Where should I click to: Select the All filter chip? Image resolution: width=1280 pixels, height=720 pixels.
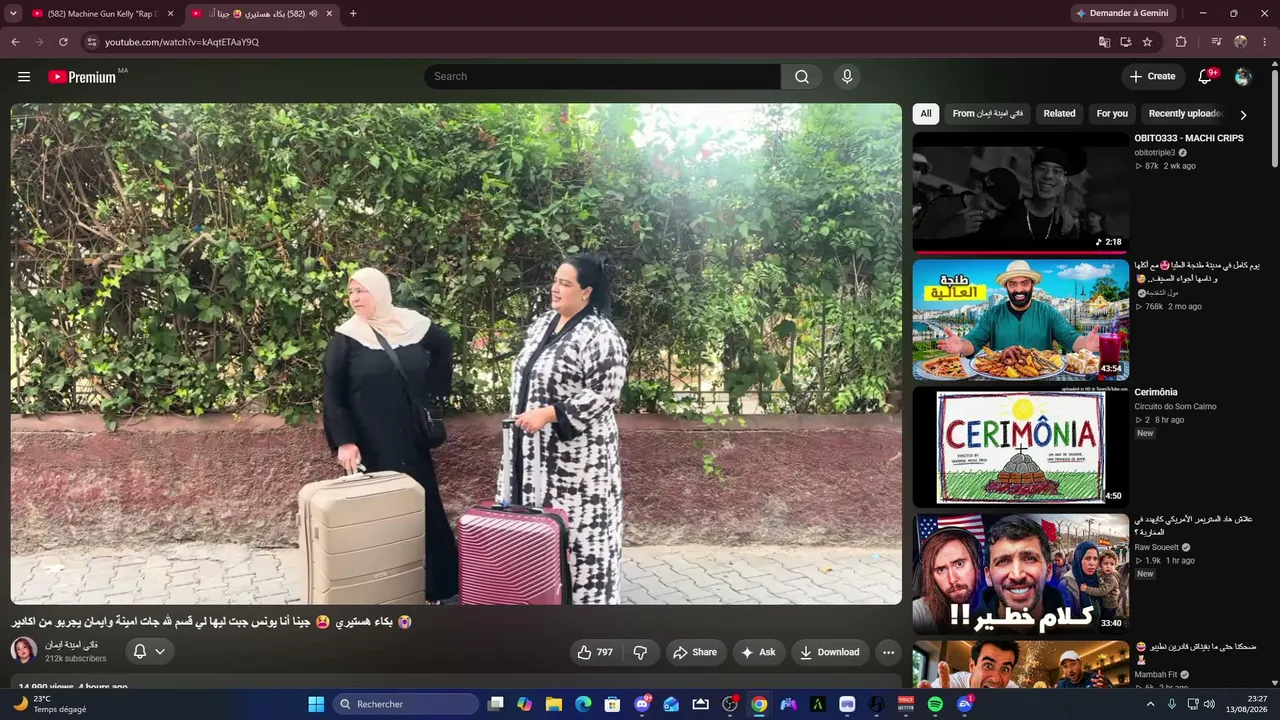pos(926,114)
